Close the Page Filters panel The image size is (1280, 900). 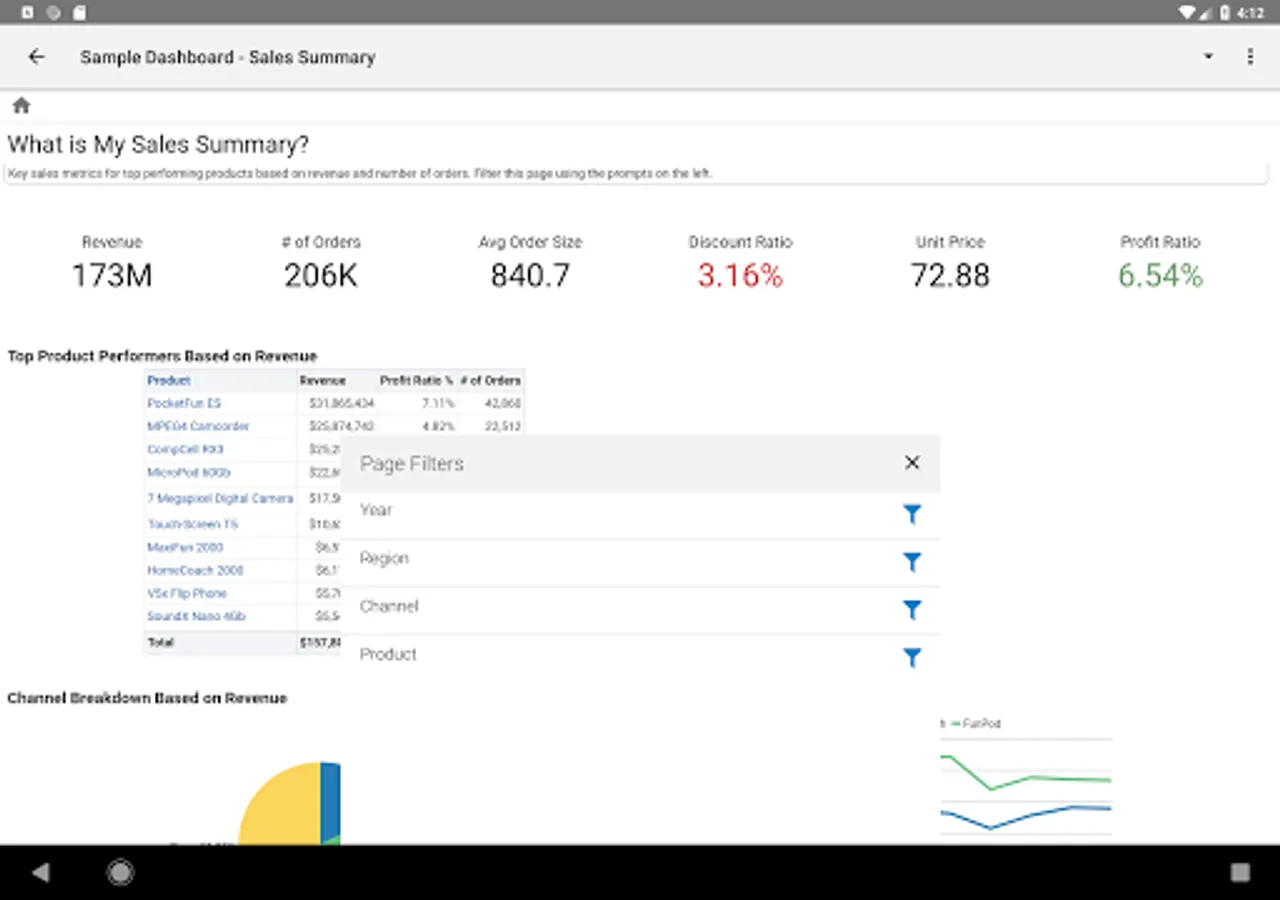click(x=911, y=463)
